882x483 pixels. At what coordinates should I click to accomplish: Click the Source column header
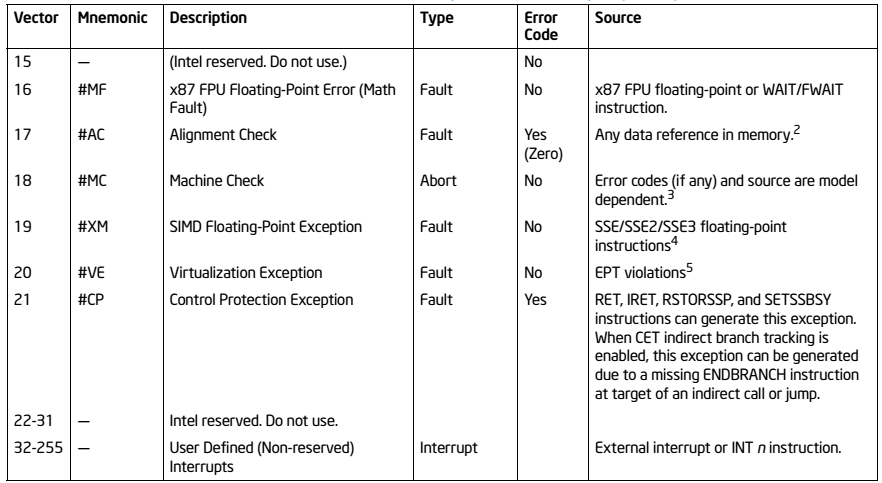(618, 18)
